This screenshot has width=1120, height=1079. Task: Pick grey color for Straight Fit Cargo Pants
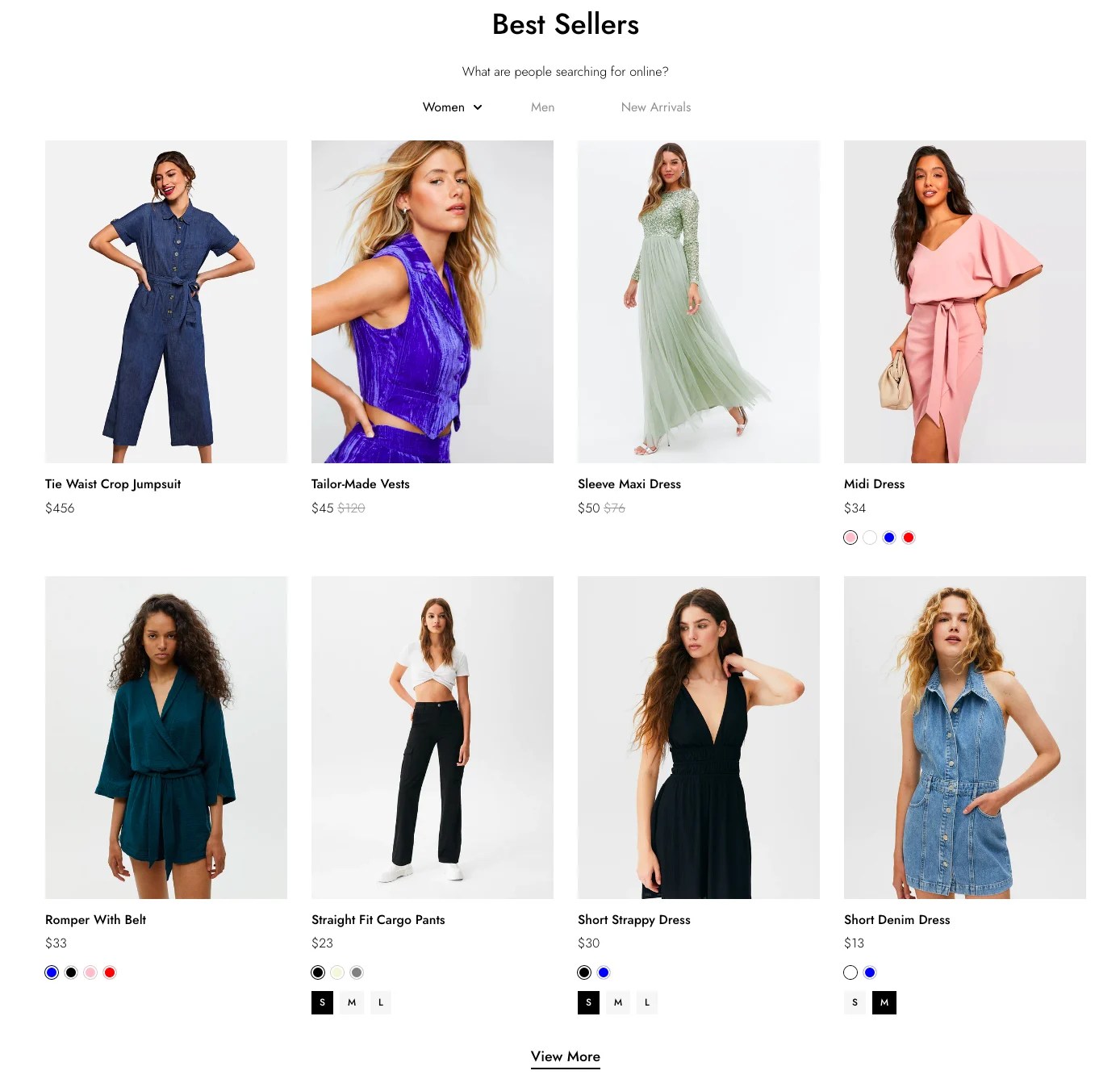click(357, 972)
